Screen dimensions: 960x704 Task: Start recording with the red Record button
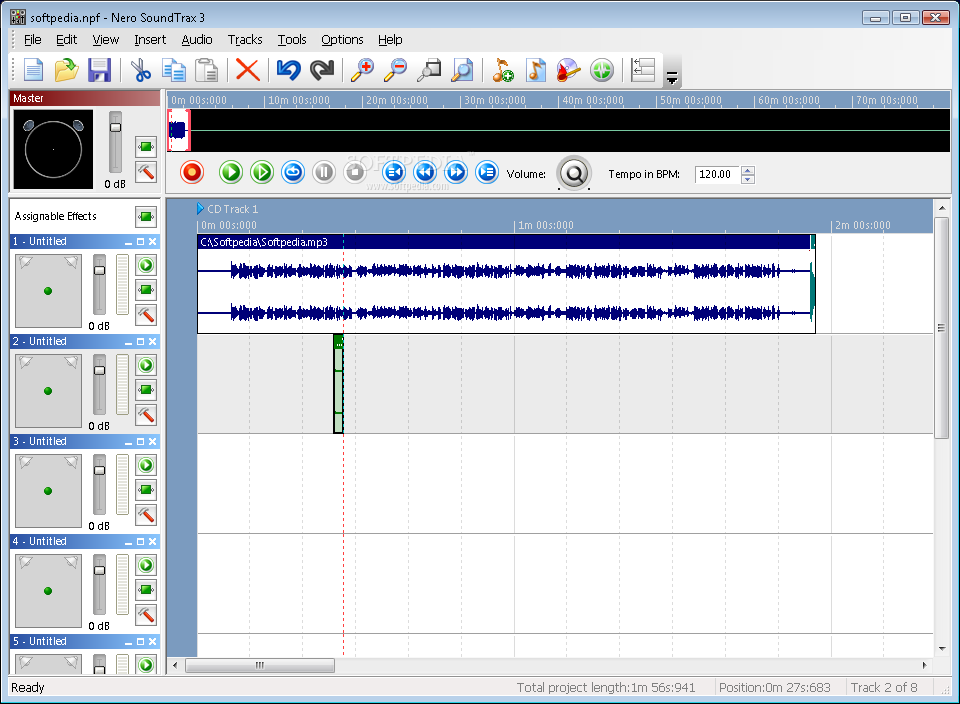tap(192, 172)
